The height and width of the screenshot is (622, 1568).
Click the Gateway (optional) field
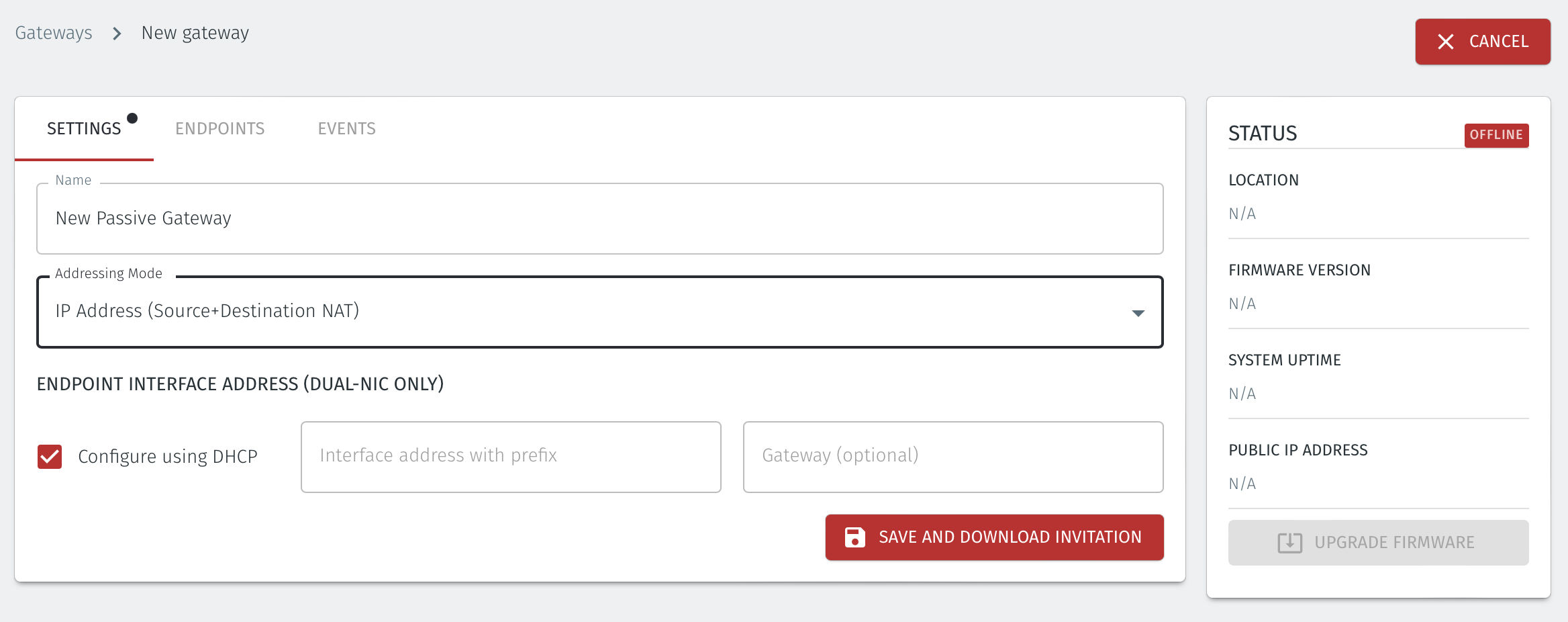coord(953,457)
